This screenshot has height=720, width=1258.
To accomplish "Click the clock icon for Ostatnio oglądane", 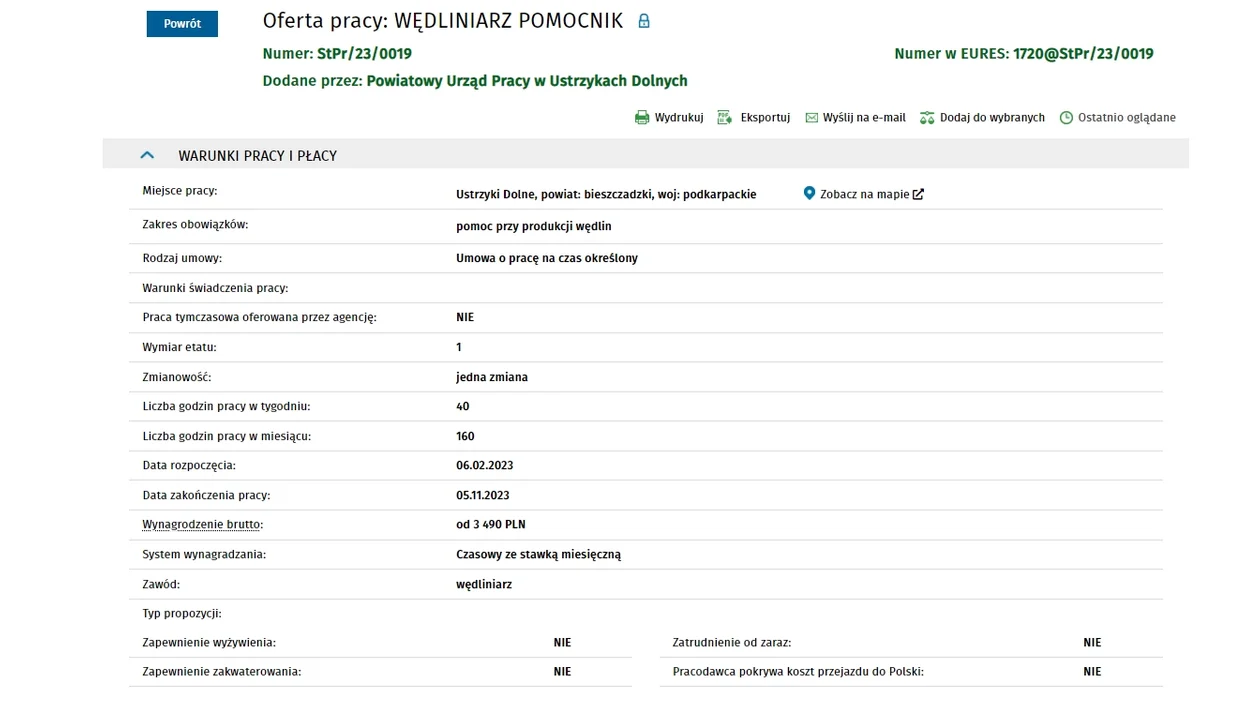I will pos(1066,118).
